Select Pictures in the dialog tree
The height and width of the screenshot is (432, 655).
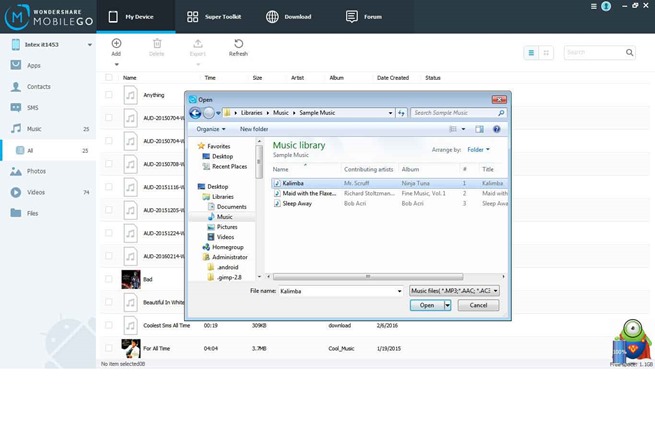point(226,227)
